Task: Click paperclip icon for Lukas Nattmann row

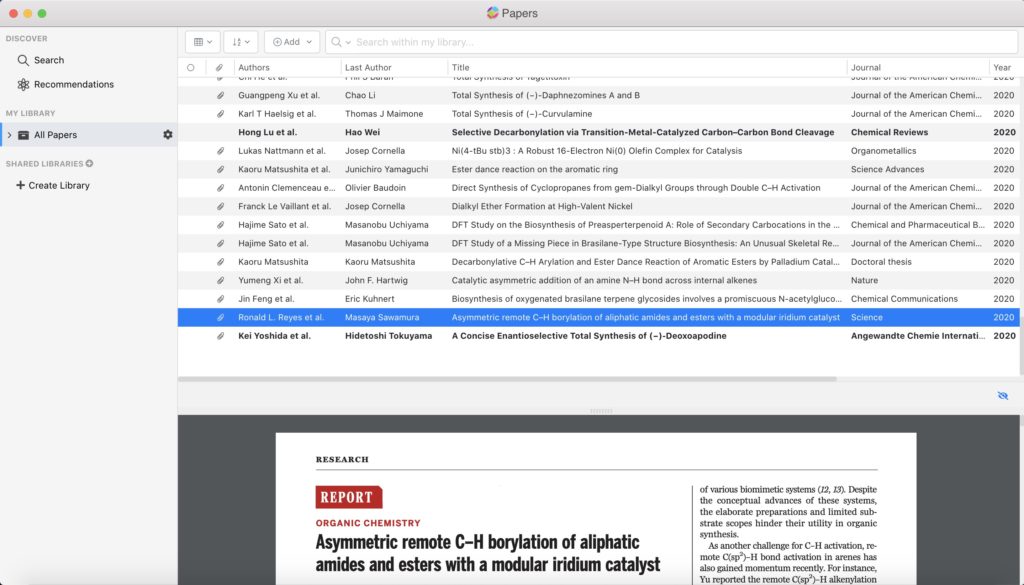Action: [221, 151]
